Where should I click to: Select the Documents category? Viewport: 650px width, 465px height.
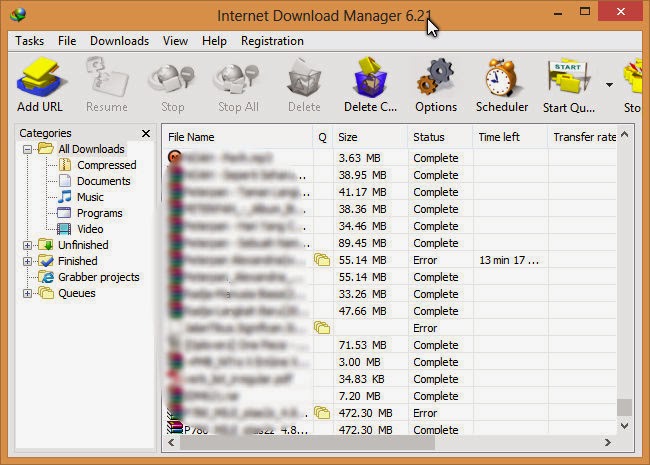(104, 182)
